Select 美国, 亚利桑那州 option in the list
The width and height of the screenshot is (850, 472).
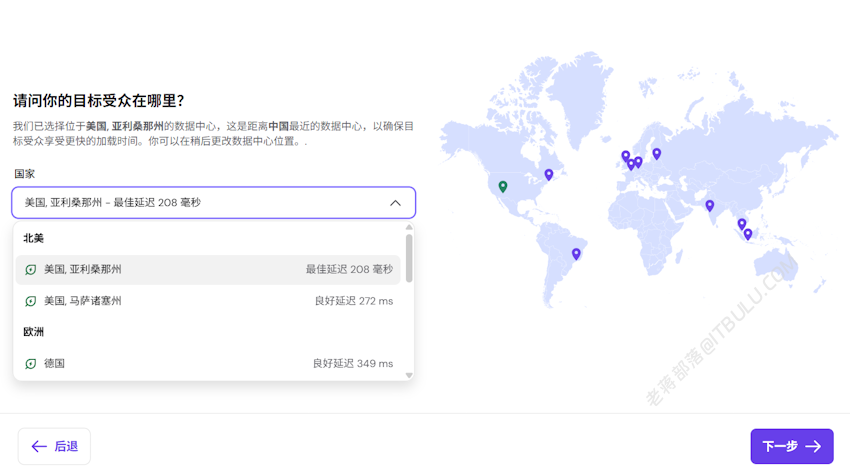tap(208, 269)
